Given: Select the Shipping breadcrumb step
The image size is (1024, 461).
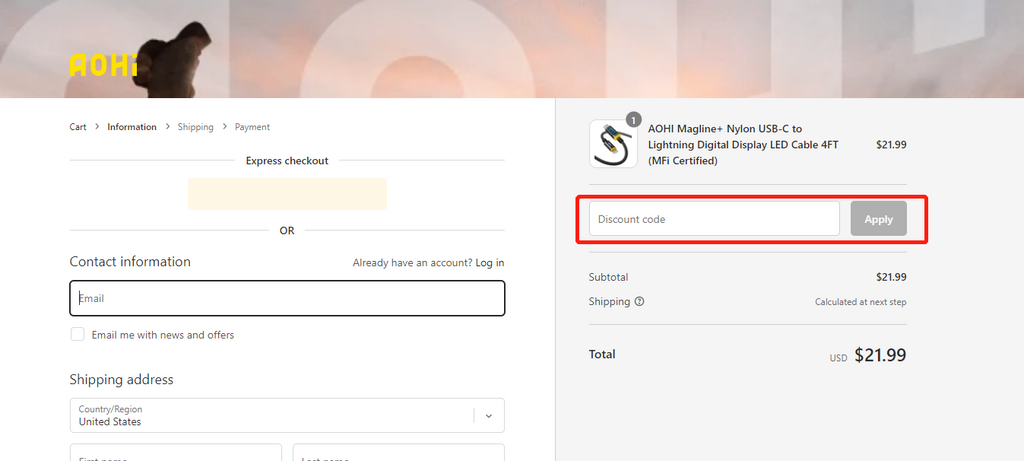Looking at the screenshot, I should tap(195, 127).
